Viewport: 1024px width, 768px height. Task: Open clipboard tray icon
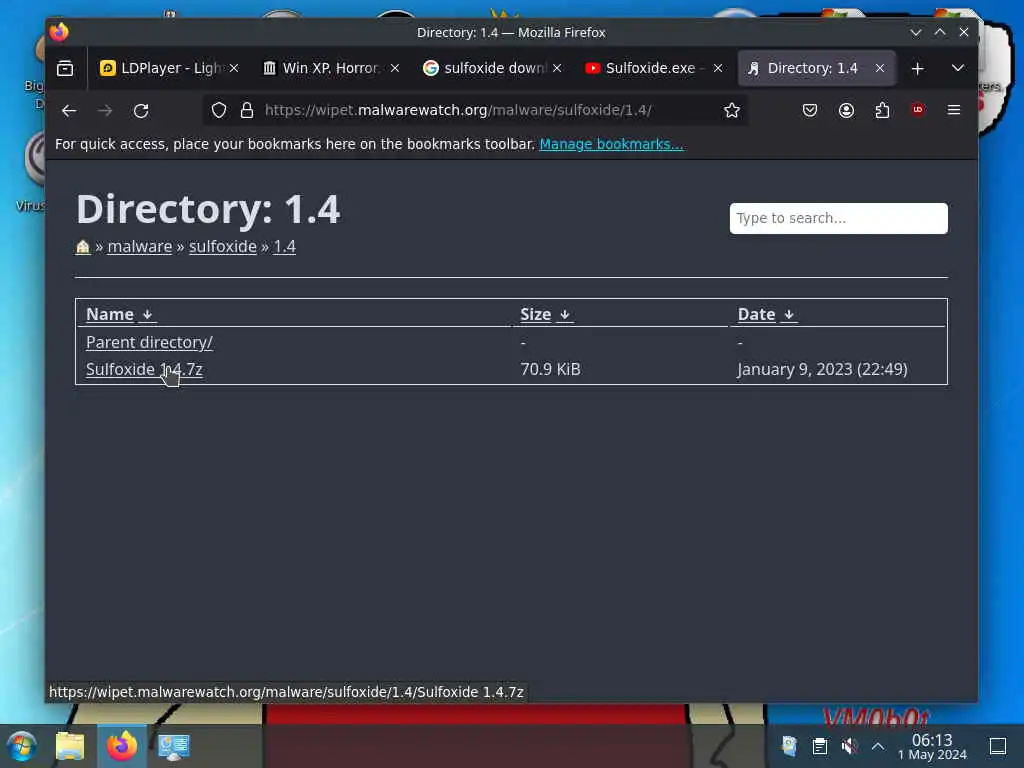[x=820, y=746]
